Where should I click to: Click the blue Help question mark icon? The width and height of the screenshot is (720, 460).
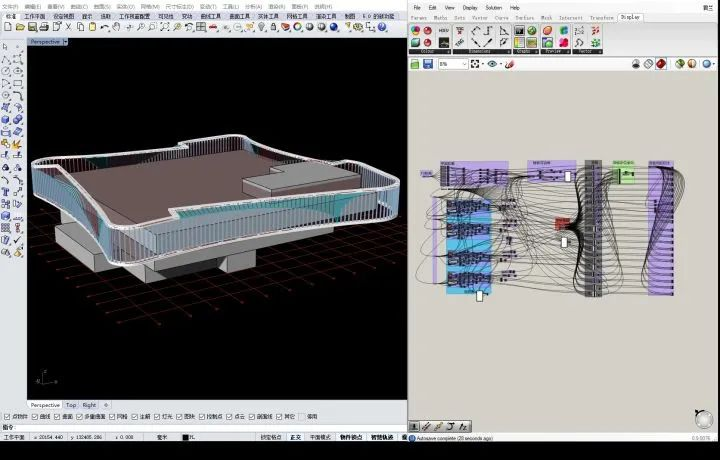(x=382, y=27)
